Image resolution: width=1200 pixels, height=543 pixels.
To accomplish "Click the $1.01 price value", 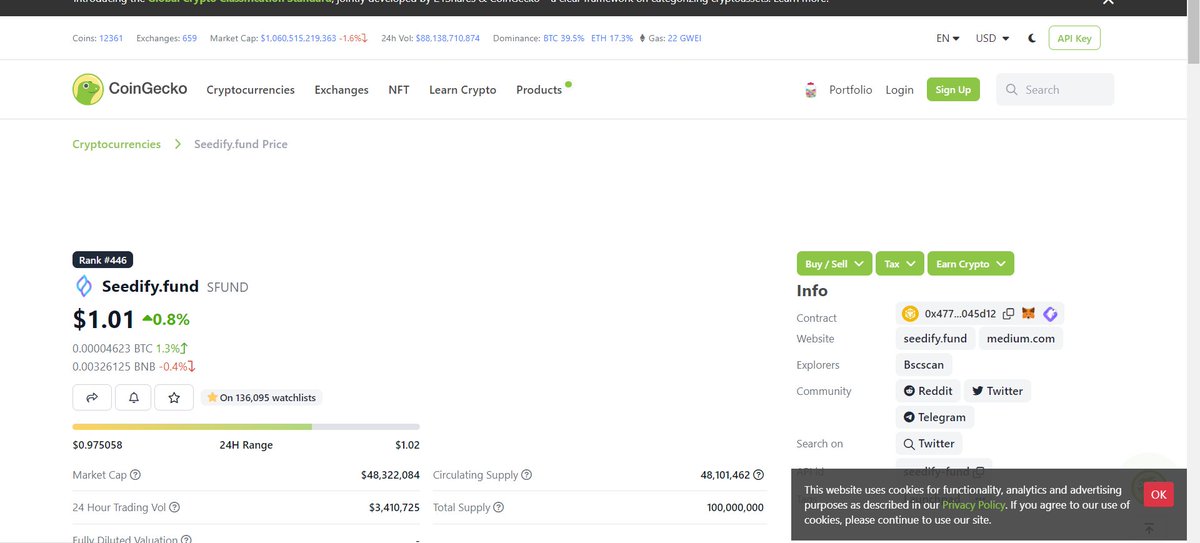I will 103,319.
